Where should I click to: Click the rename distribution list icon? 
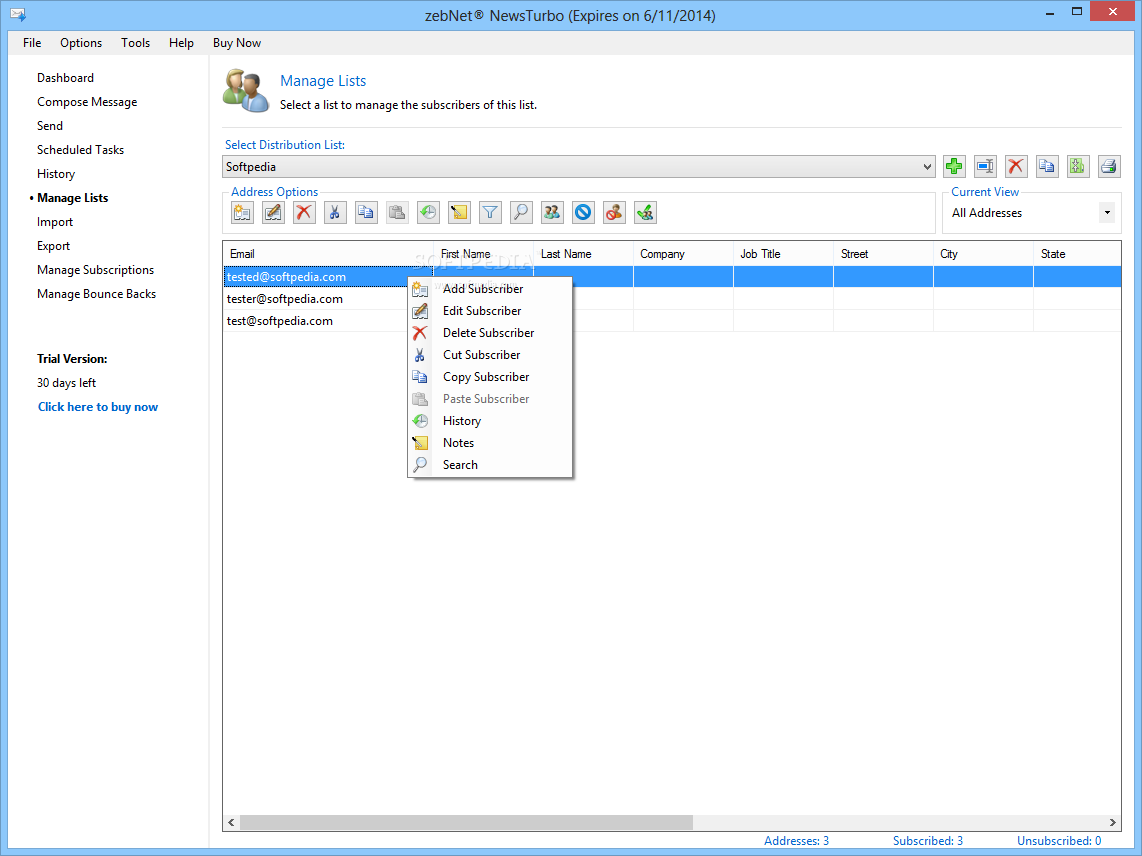point(985,166)
